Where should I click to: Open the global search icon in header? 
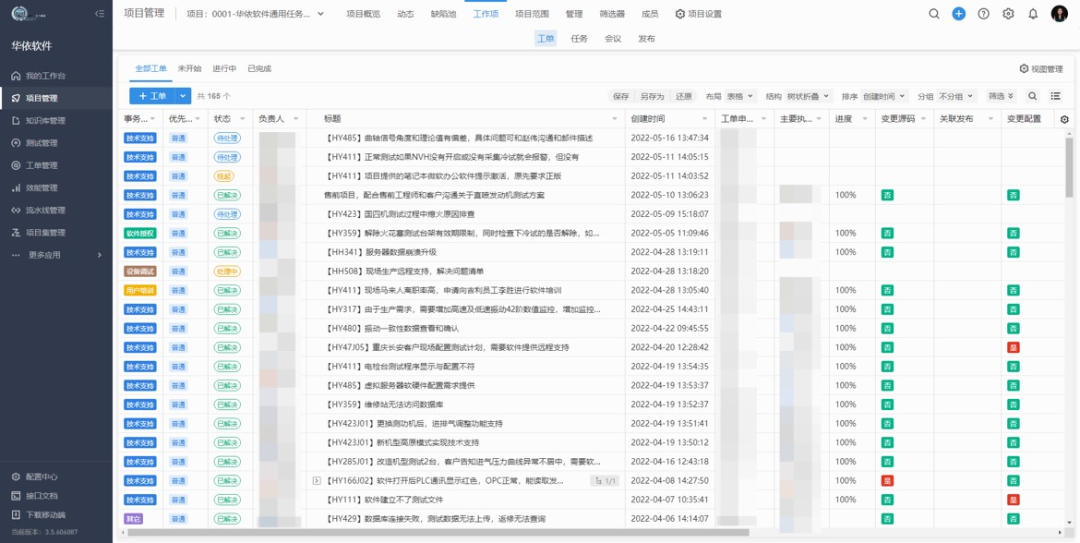[x=934, y=14]
